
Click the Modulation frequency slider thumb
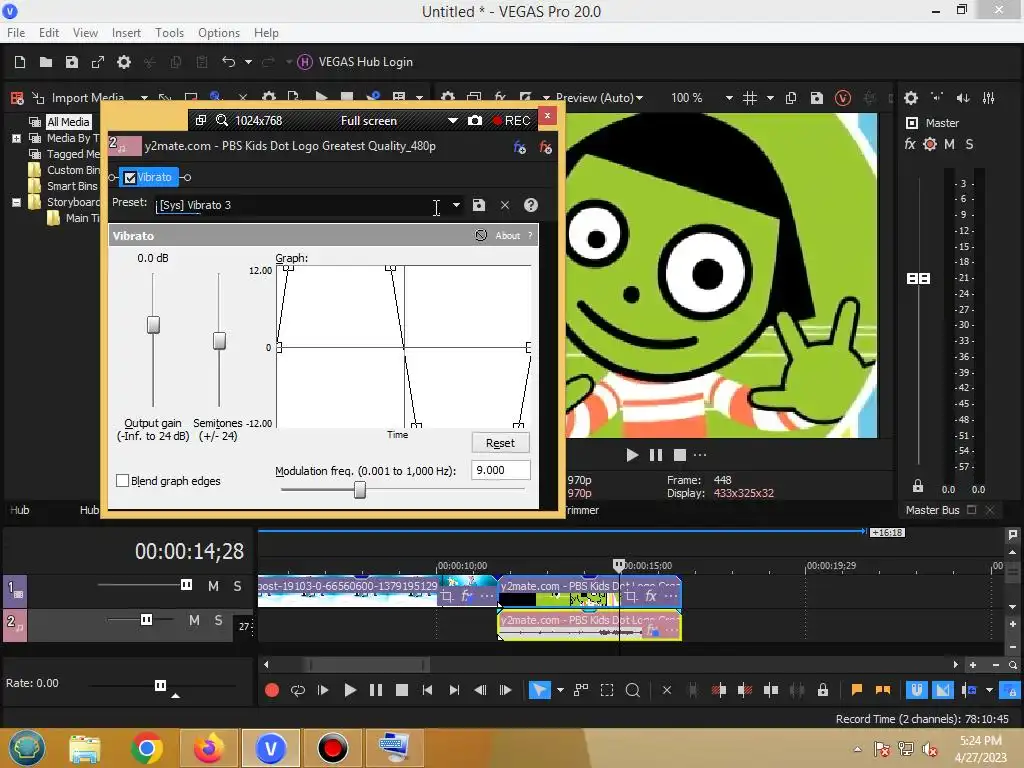click(360, 490)
